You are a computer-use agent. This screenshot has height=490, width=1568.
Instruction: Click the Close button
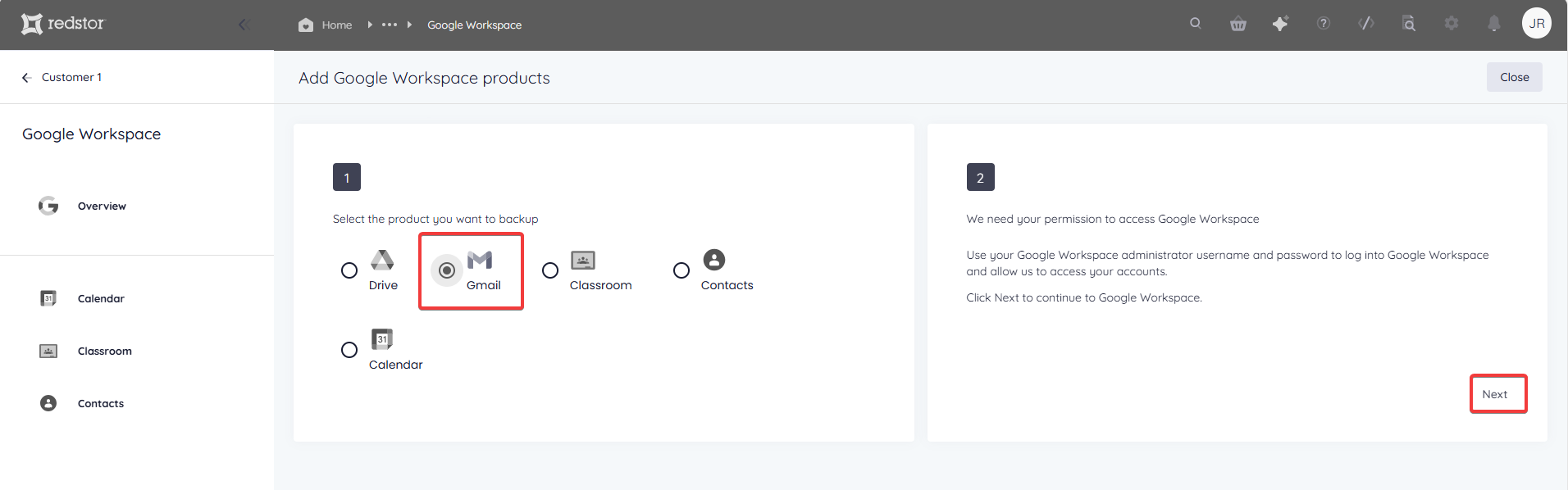(x=1514, y=77)
